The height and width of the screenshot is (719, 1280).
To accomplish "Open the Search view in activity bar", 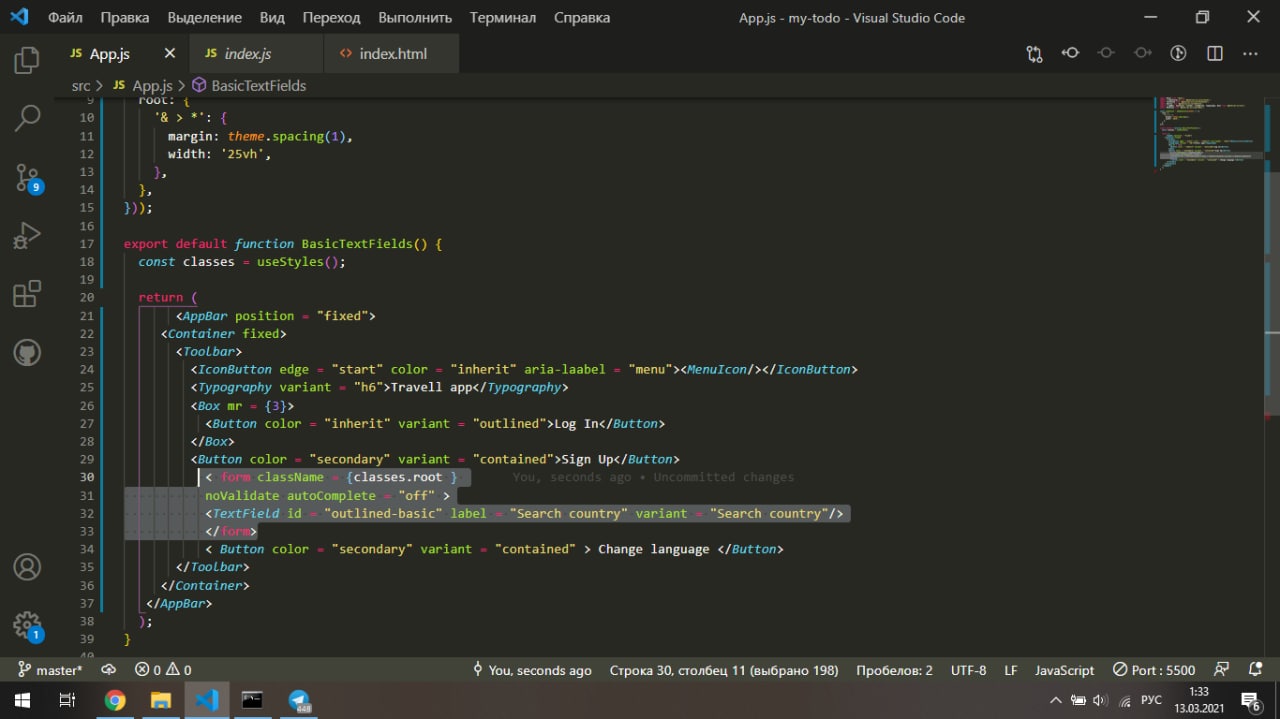I will (27, 118).
